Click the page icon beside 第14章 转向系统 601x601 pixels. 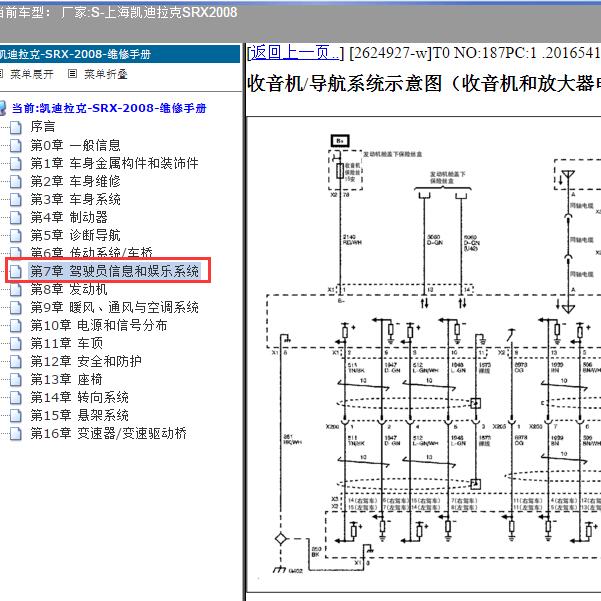(16, 397)
